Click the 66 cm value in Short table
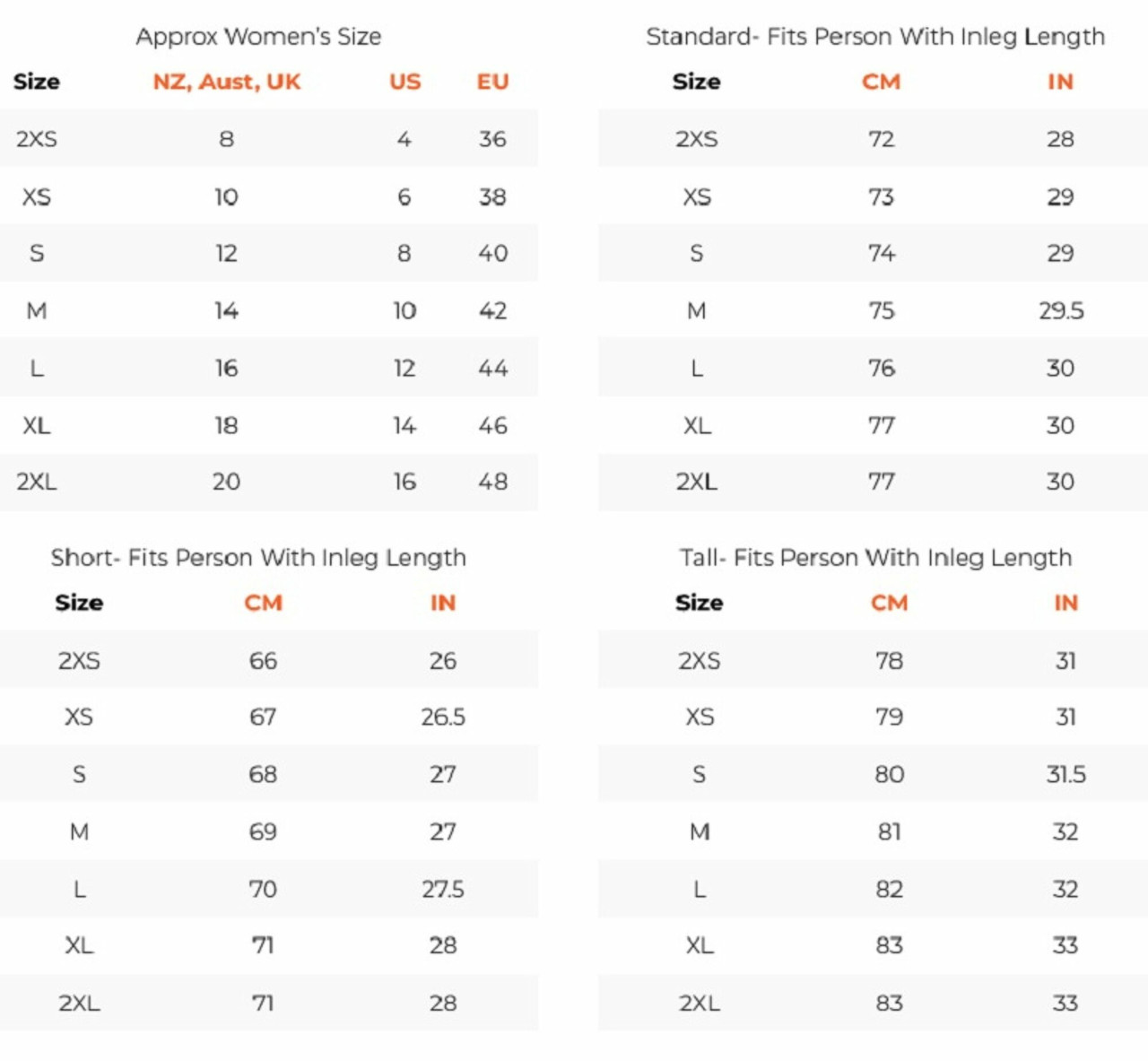Viewport: 1148px width, 1061px height. click(x=263, y=661)
